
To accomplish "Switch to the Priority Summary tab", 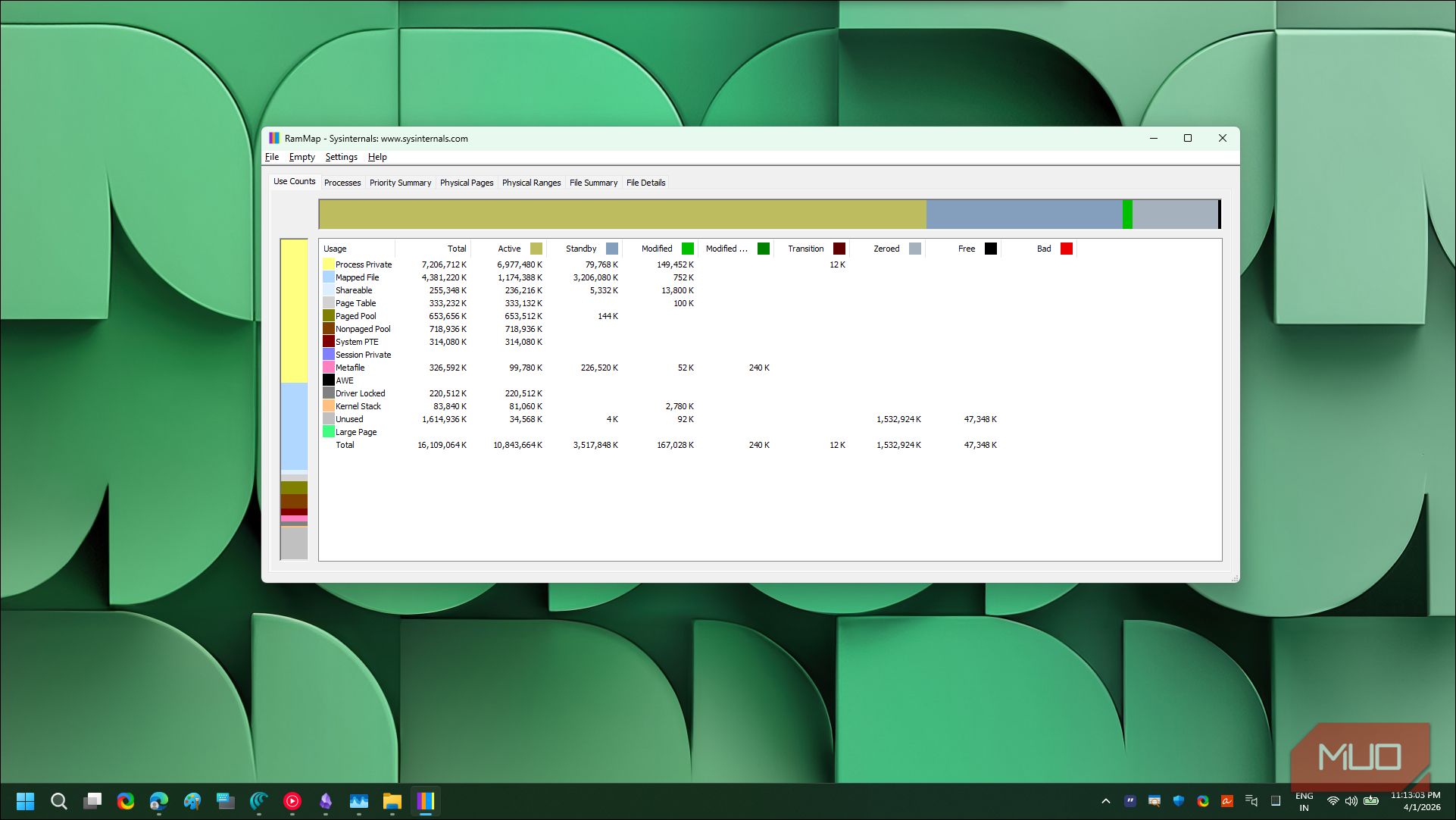I will (x=401, y=183).
